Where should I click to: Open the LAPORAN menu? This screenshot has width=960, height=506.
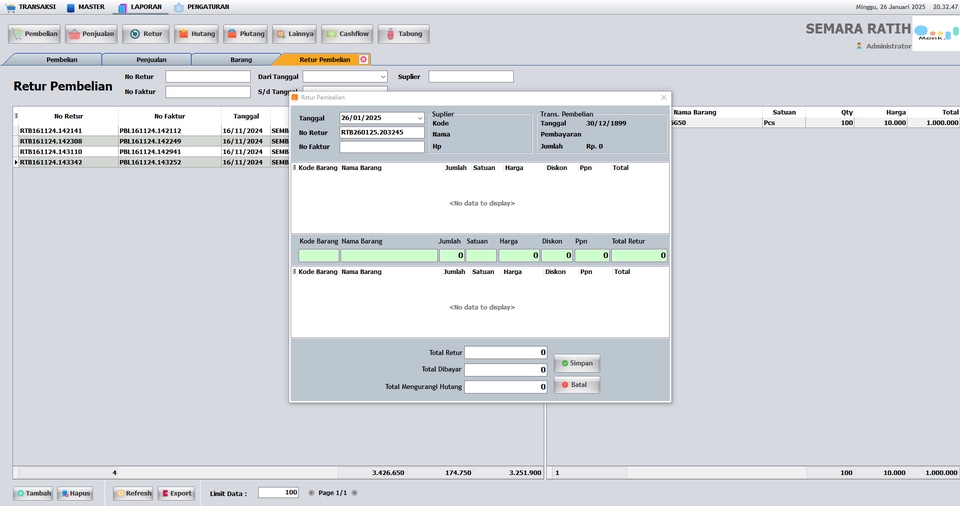click(140, 7)
